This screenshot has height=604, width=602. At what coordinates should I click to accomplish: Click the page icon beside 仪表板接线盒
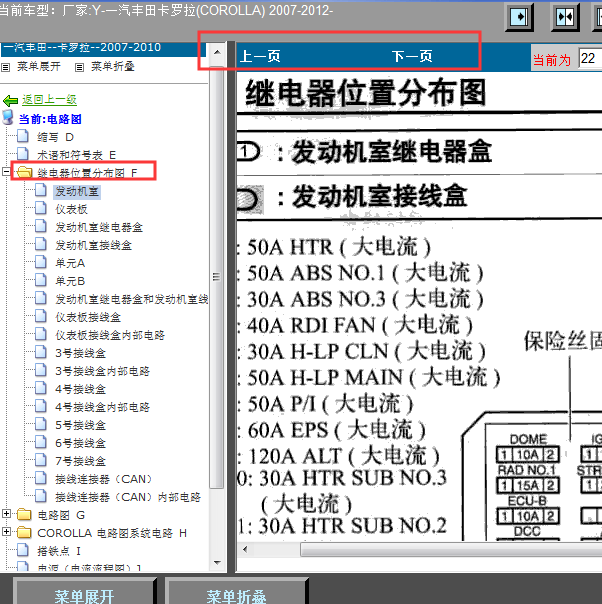tap(41, 316)
